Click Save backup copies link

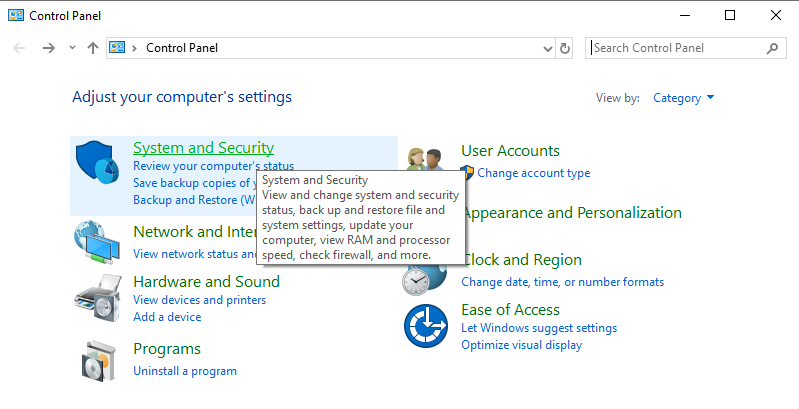click(x=197, y=183)
